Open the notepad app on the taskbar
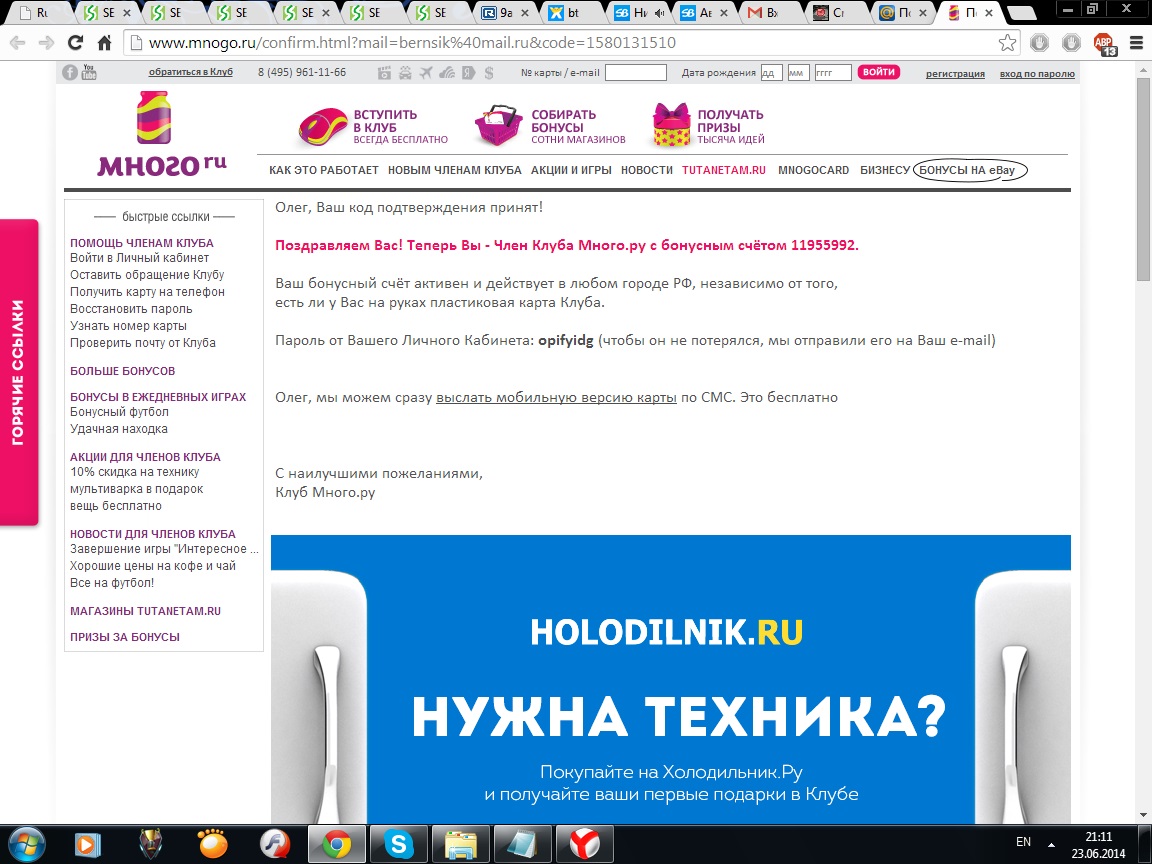1152x864 pixels. [x=522, y=844]
